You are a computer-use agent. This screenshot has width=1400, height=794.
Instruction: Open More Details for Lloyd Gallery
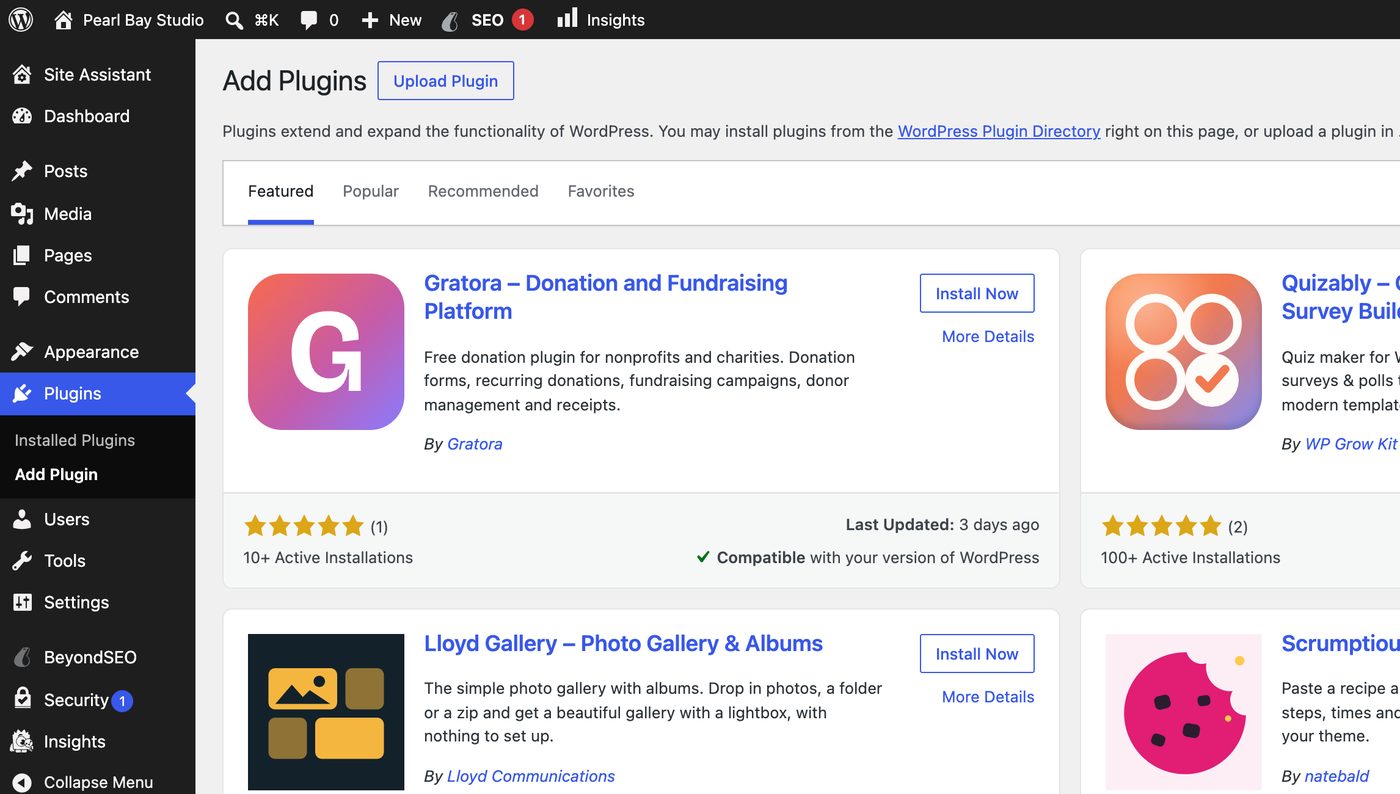click(988, 696)
